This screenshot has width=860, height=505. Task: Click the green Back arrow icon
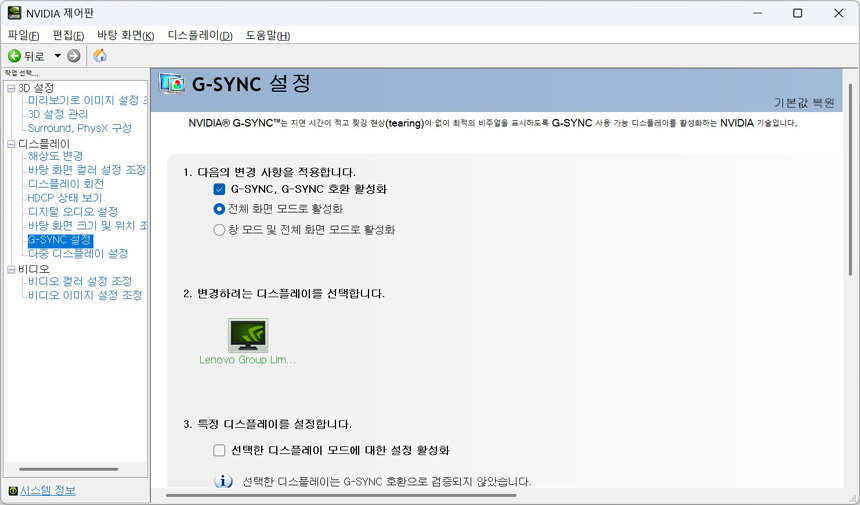14,56
